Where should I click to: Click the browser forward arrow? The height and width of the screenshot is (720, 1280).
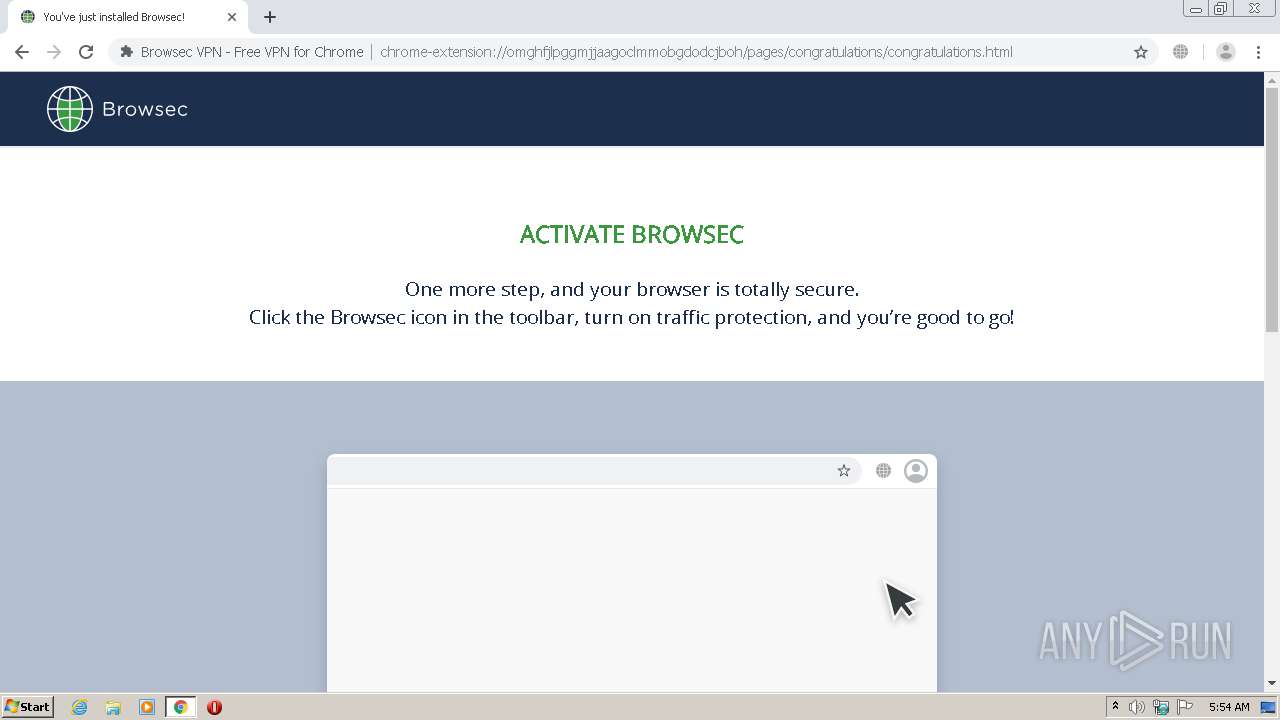click(54, 52)
